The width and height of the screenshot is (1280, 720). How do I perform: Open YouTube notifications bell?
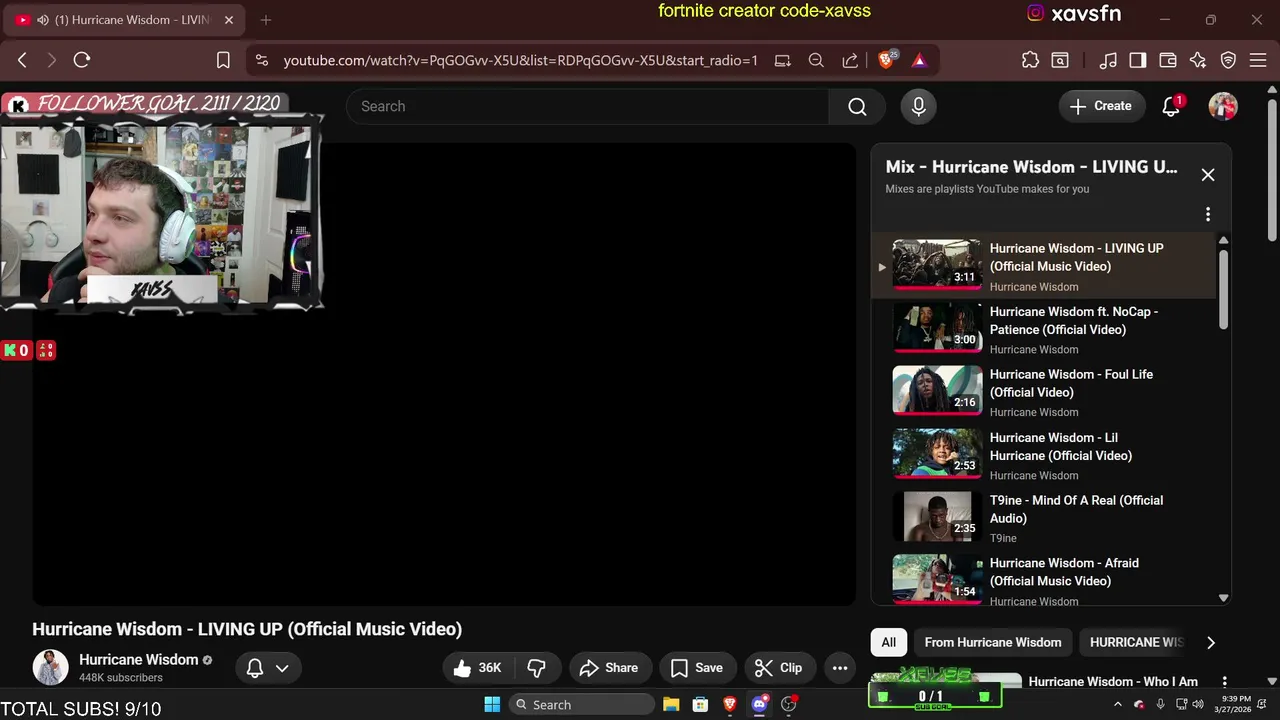pos(1171,106)
